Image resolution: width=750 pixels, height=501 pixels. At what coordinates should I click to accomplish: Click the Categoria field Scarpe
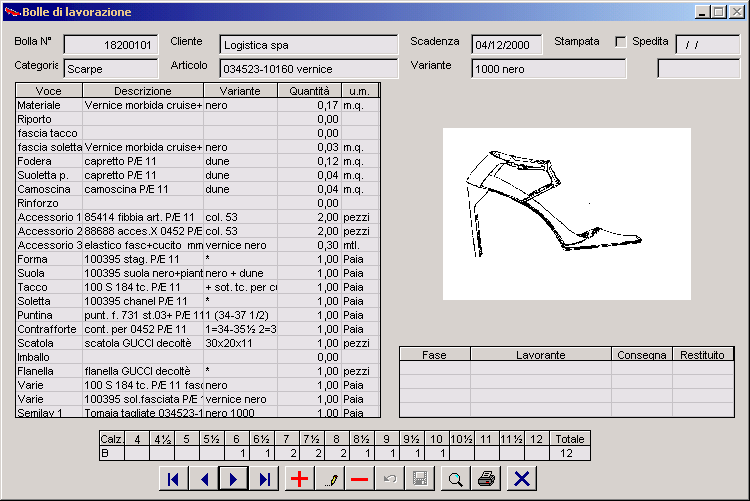click(110, 69)
